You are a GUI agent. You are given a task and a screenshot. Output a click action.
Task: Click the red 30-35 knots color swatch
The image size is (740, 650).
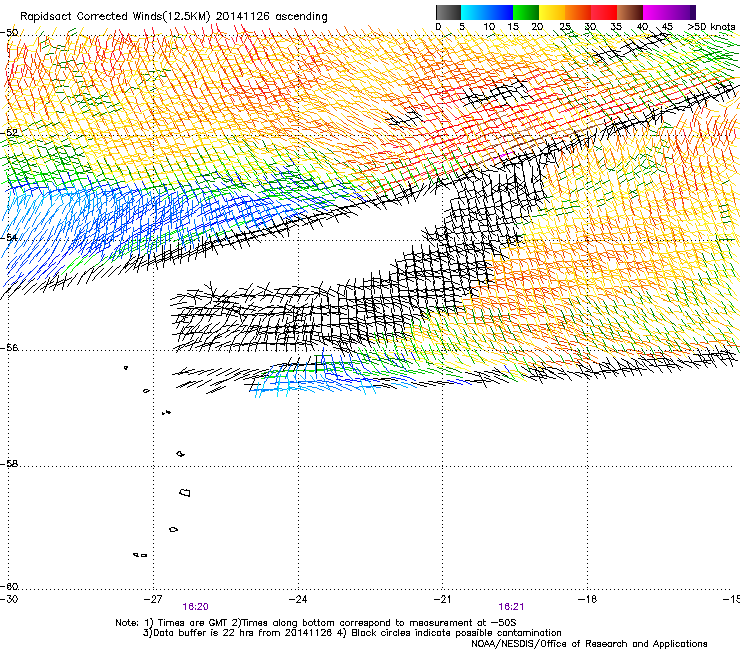pos(604,12)
